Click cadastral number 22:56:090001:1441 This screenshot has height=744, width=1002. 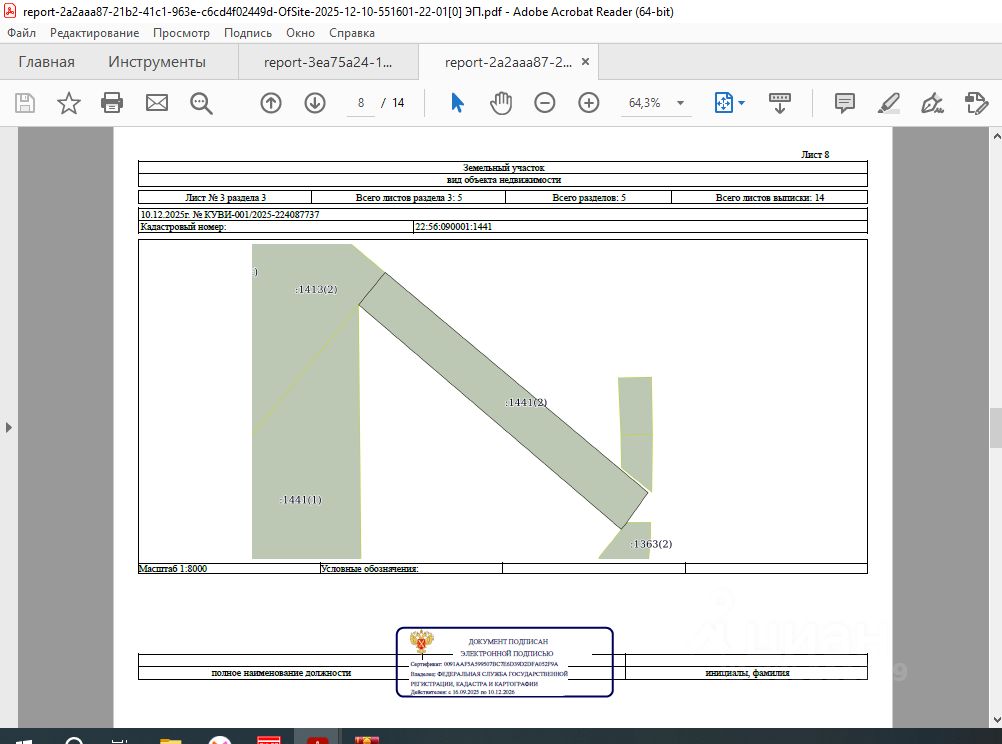click(x=454, y=227)
